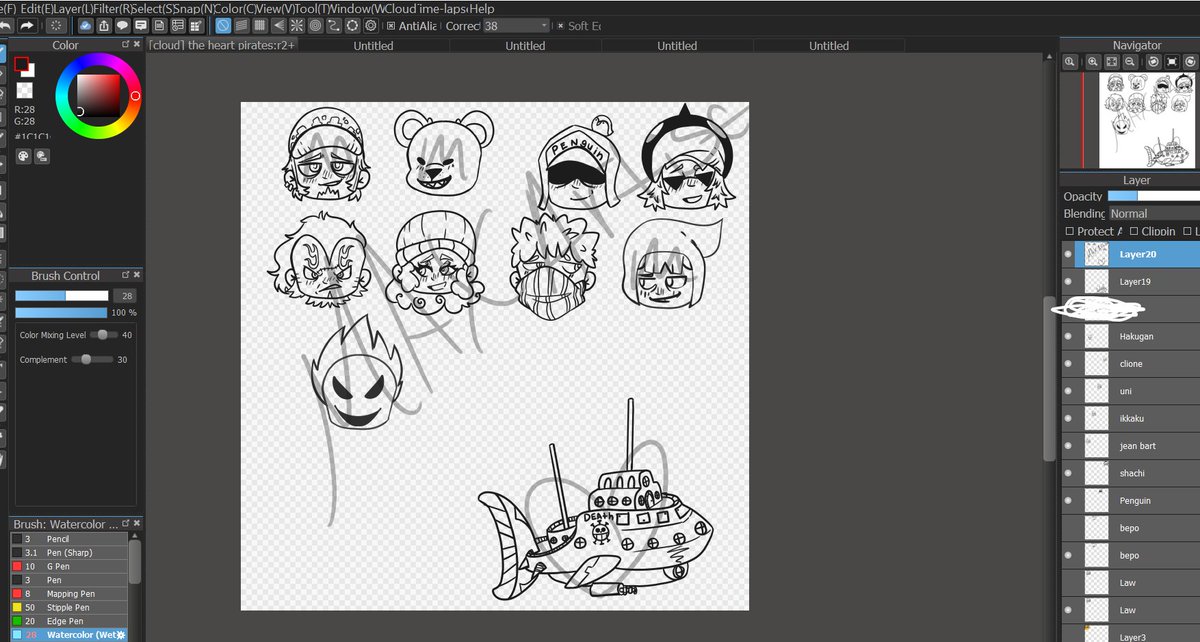Click the brush size slider
Viewport: 1200px width, 642px height.
coord(61,296)
